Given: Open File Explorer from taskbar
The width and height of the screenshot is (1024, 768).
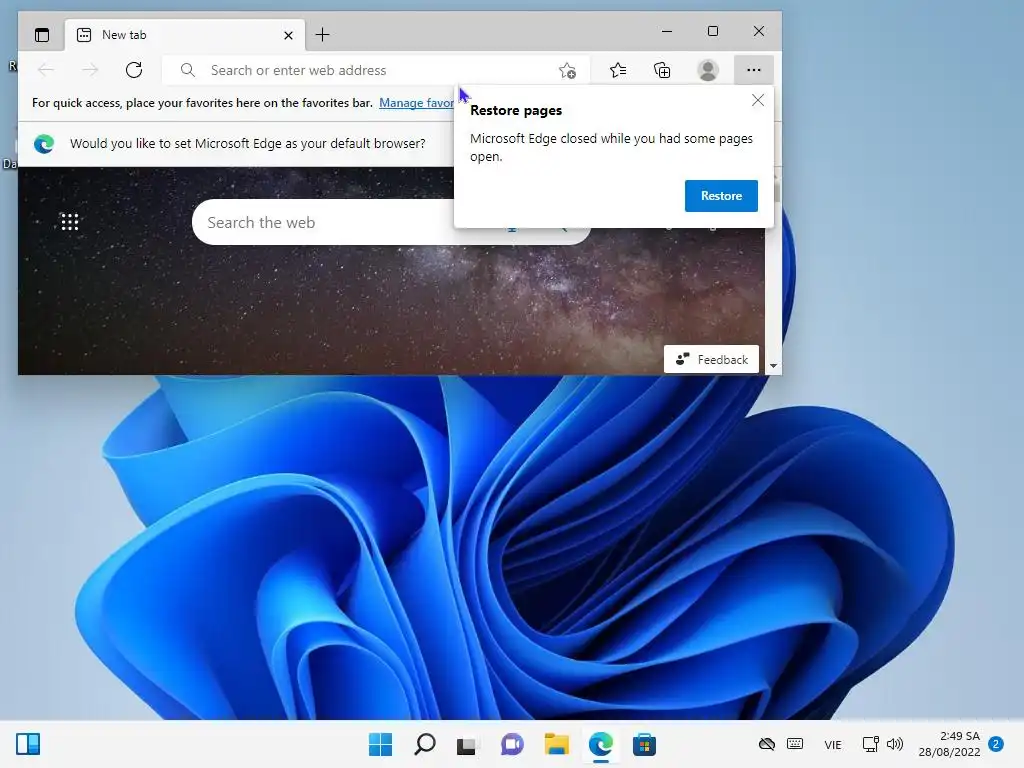Looking at the screenshot, I should point(556,744).
